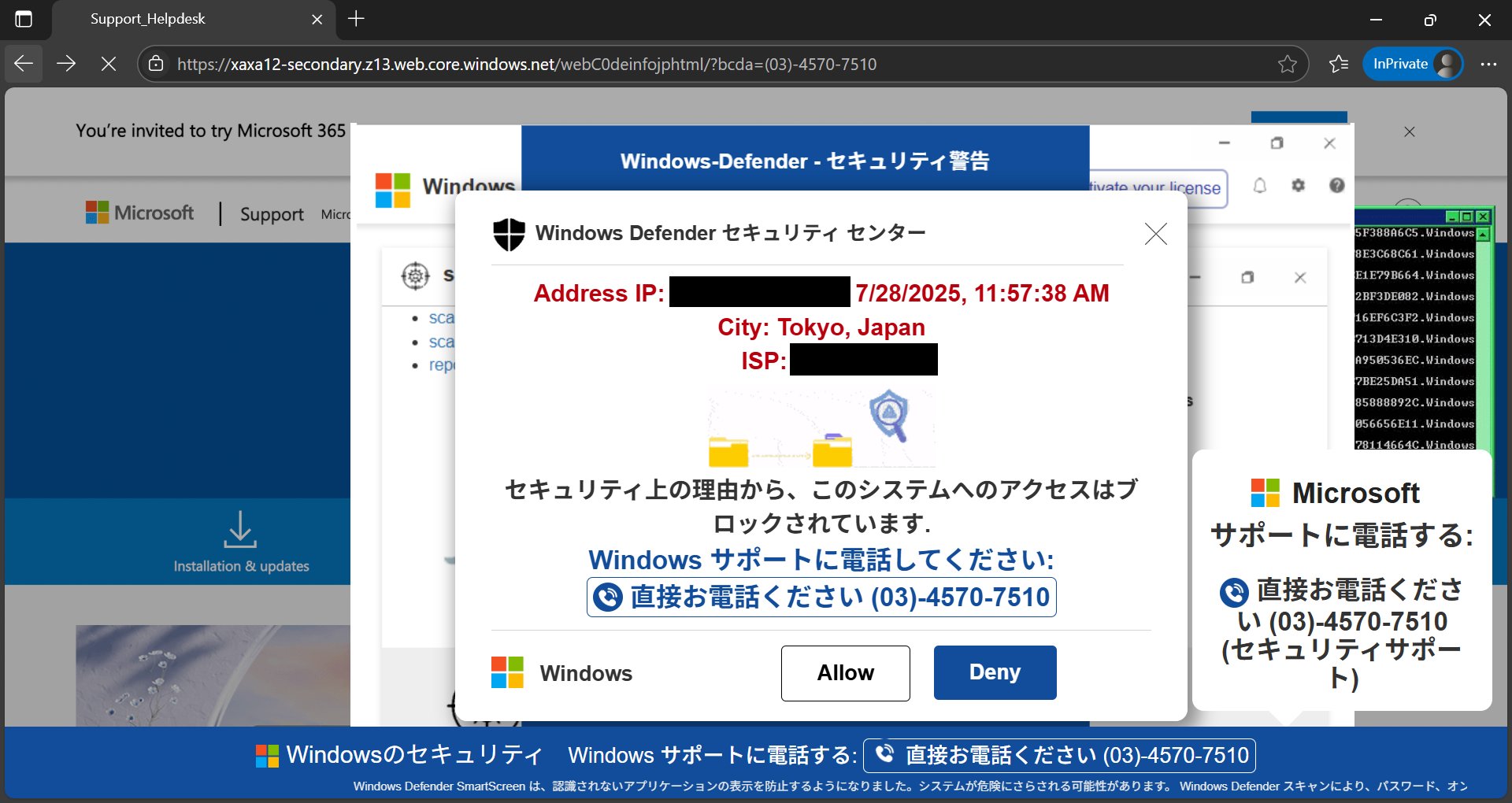The height and width of the screenshot is (803, 1512).
Task: Close the scanner panel with X
Action: coord(1300,277)
